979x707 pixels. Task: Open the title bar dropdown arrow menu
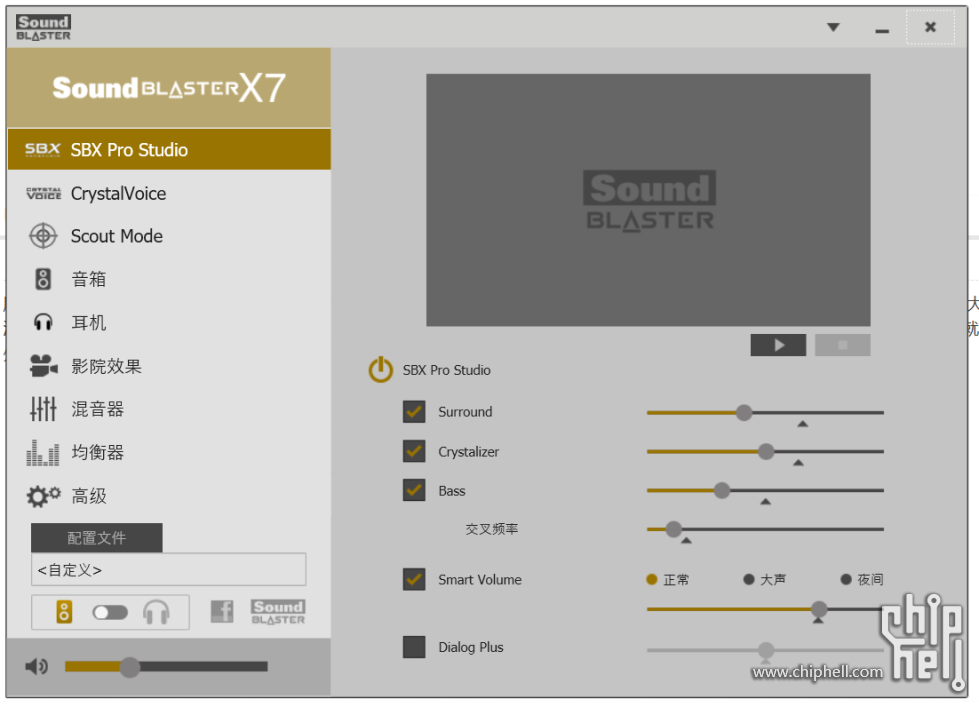click(833, 27)
